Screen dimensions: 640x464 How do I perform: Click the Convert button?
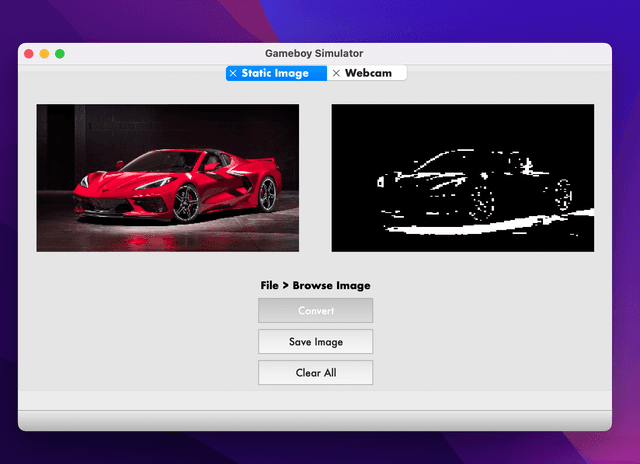pos(316,311)
